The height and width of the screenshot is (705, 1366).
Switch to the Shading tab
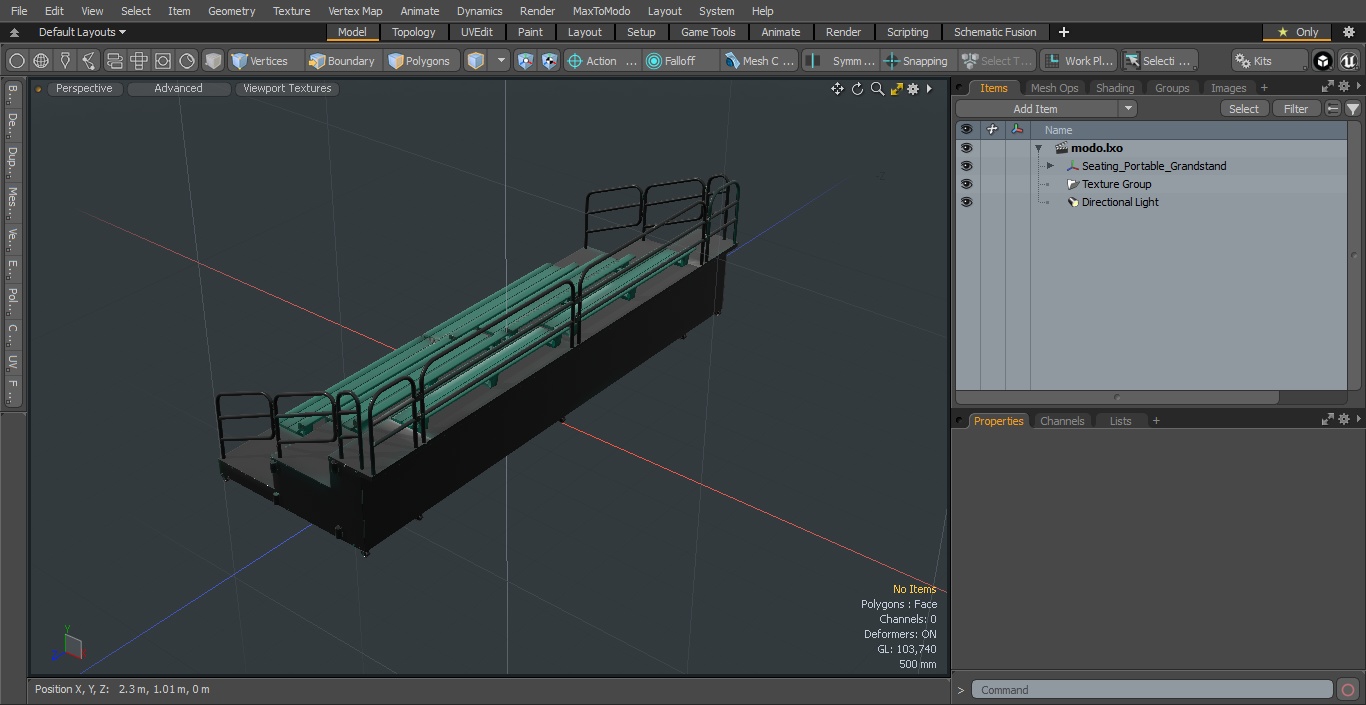pos(1115,88)
